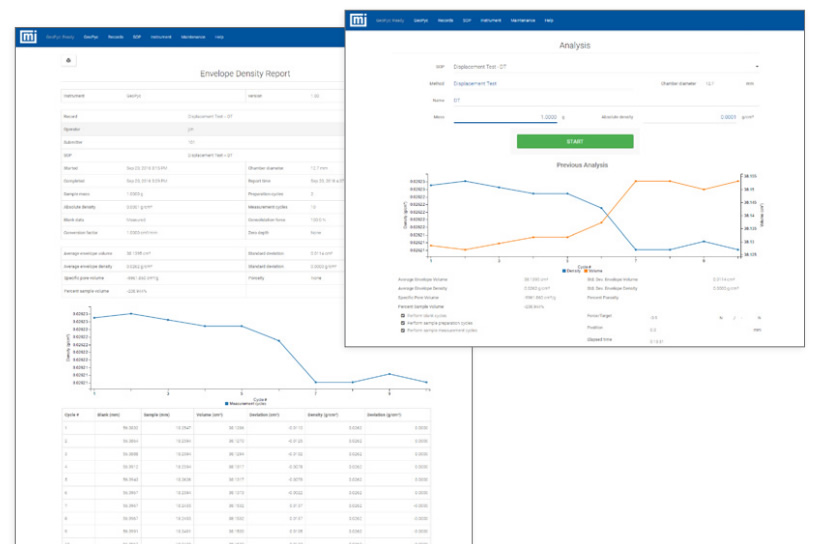
Task: Open SOP menu in Analysis window navbar
Action: click(x=468, y=20)
